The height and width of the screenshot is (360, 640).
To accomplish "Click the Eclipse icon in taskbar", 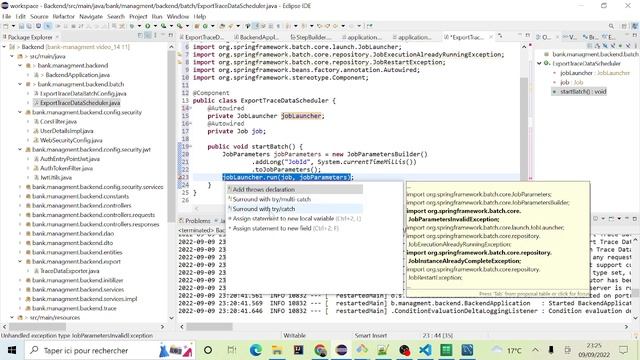I will pos(341,350).
